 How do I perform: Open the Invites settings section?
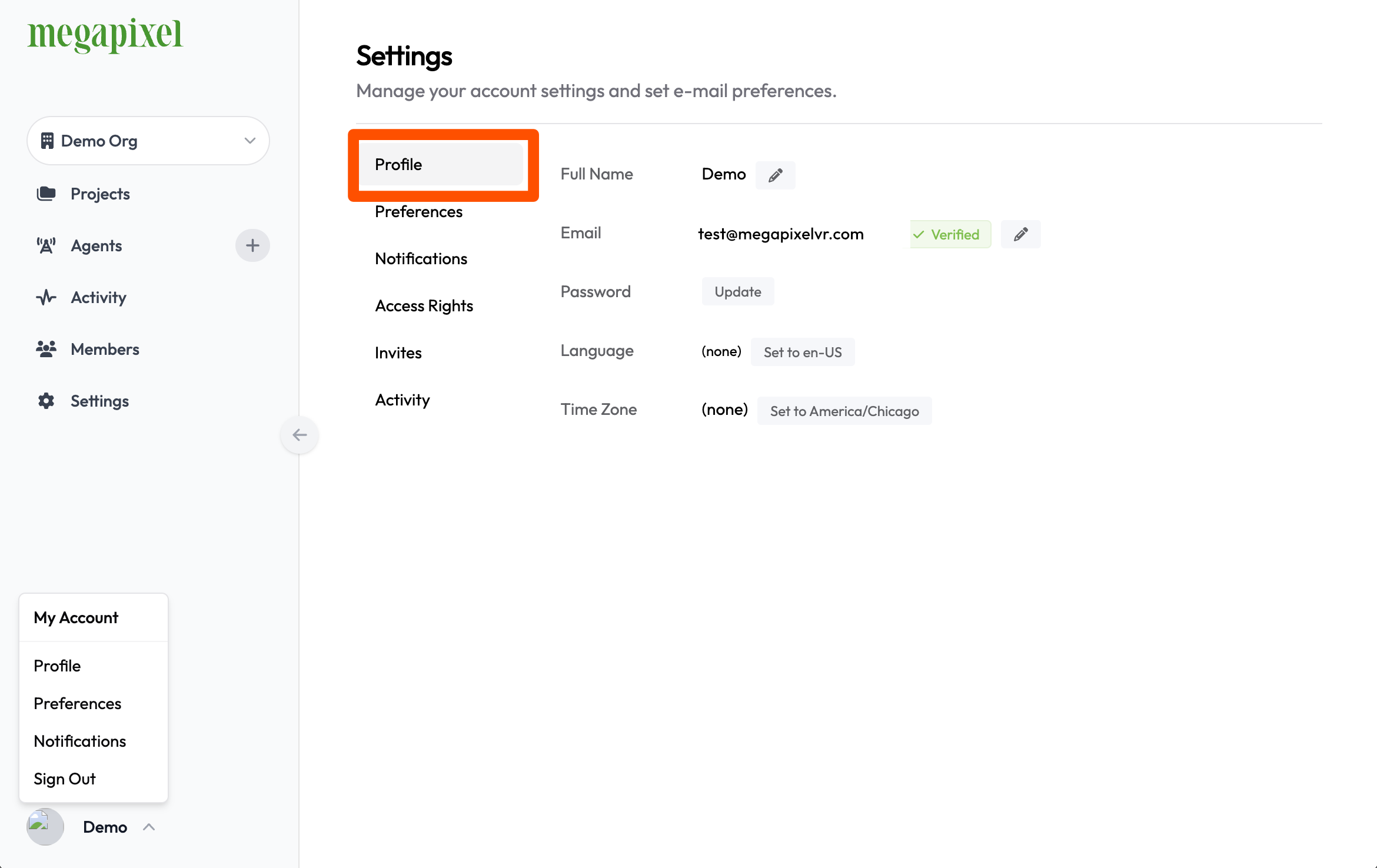[x=398, y=352]
